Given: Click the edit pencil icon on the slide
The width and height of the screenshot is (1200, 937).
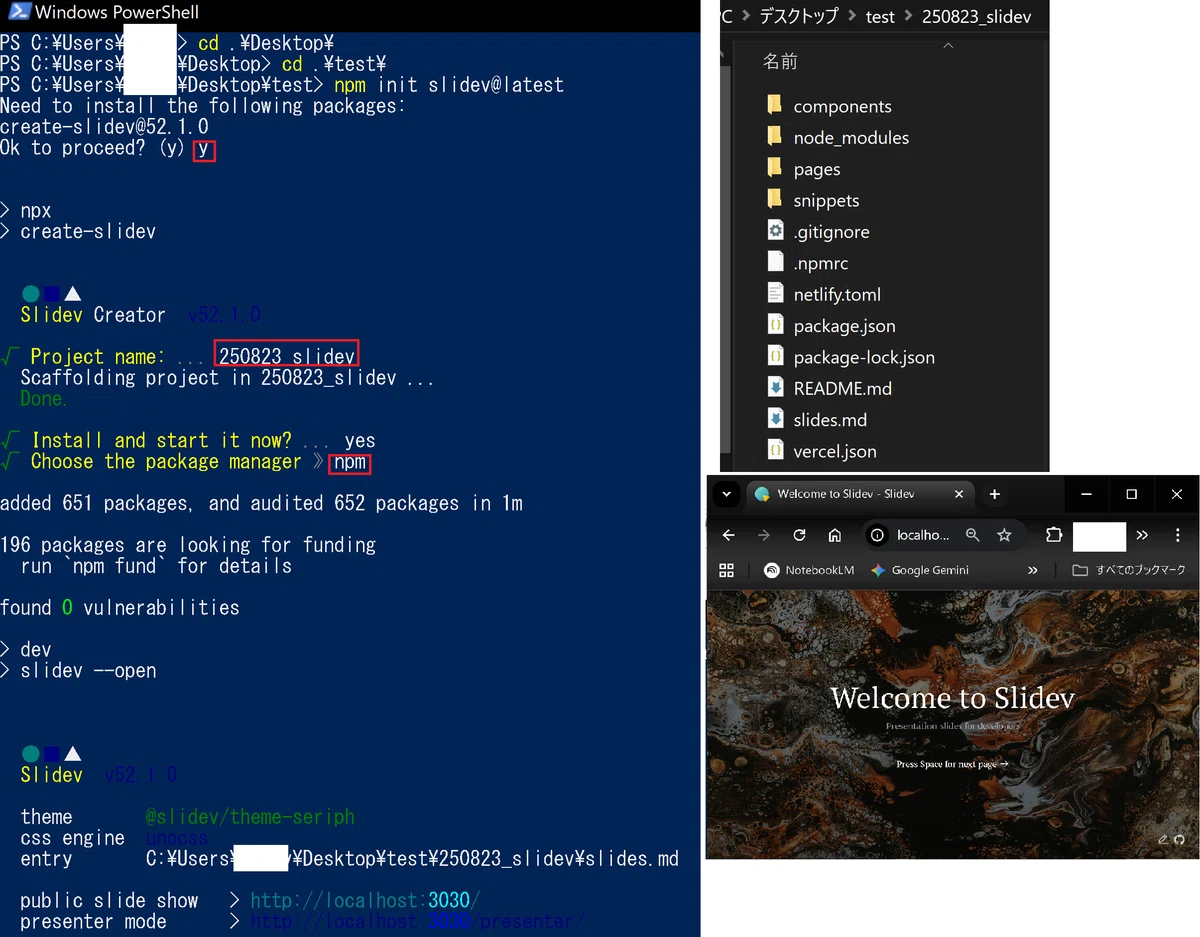Looking at the screenshot, I should pyautogui.click(x=1163, y=840).
